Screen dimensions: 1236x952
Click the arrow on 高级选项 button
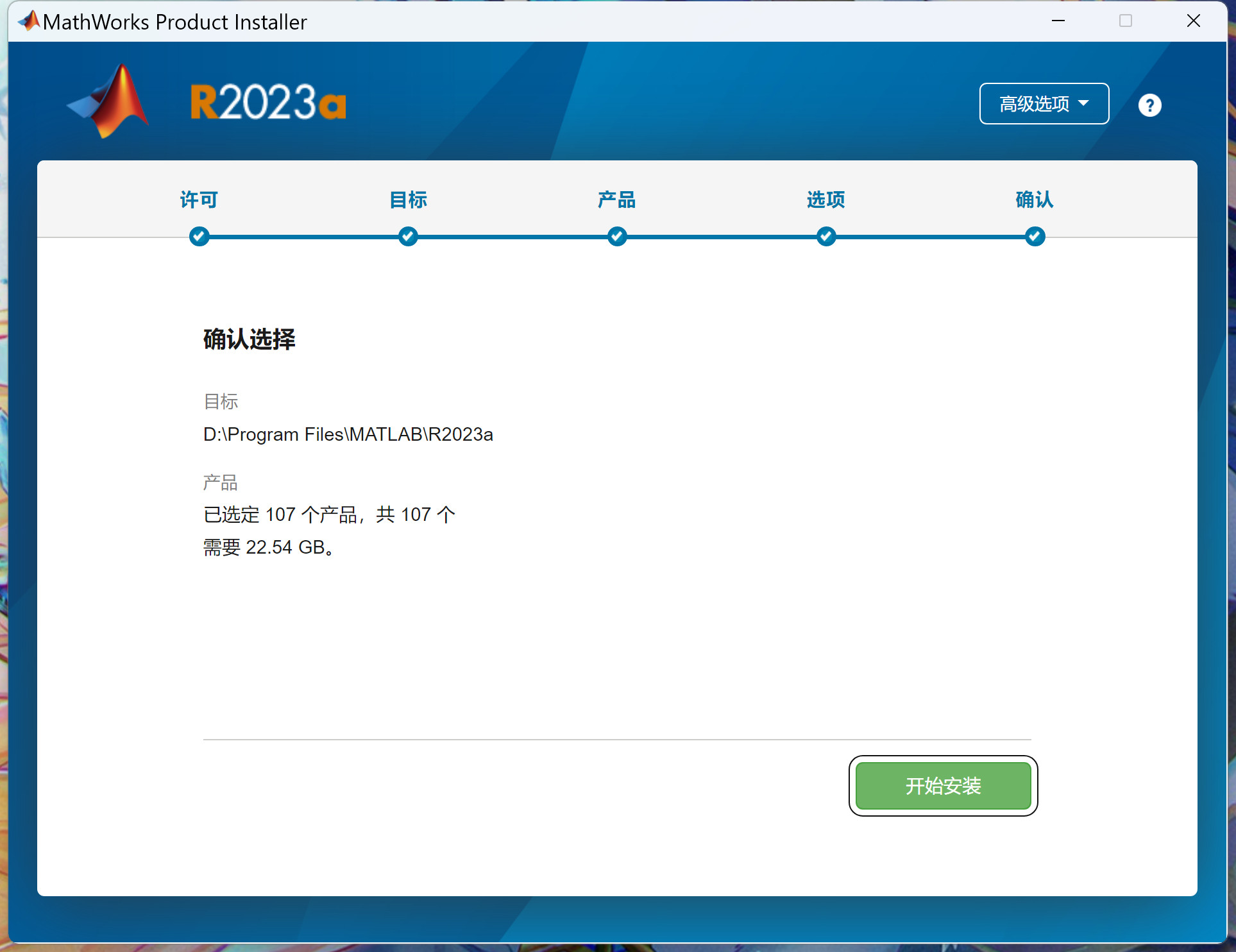pos(1084,103)
